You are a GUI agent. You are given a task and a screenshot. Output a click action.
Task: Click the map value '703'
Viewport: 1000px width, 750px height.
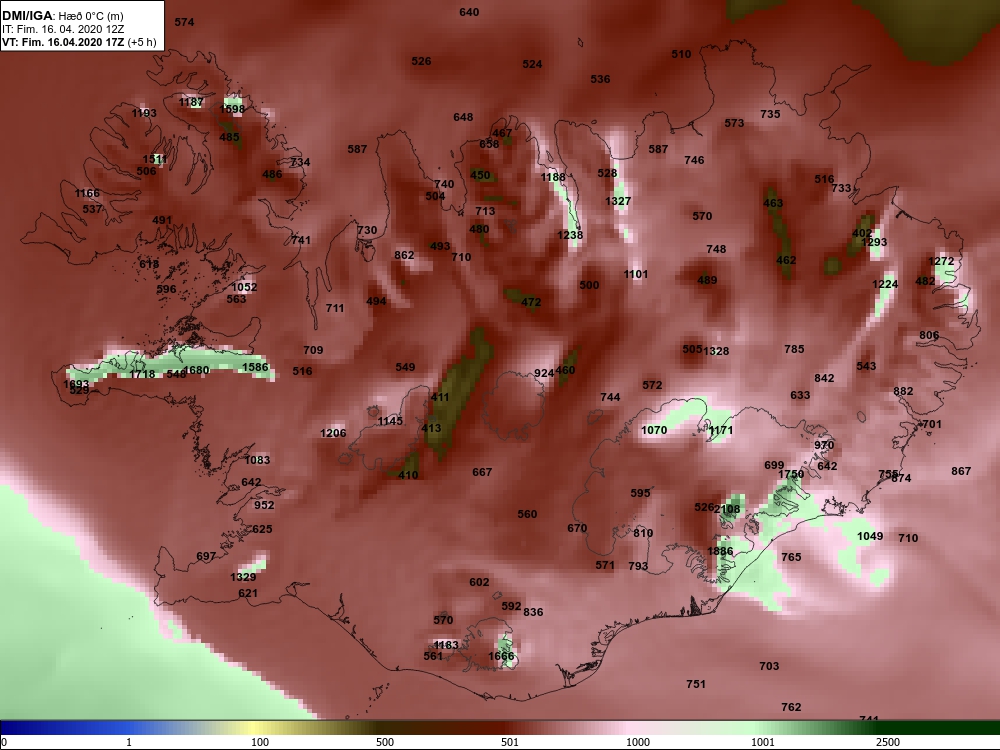[x=769, y=666]
